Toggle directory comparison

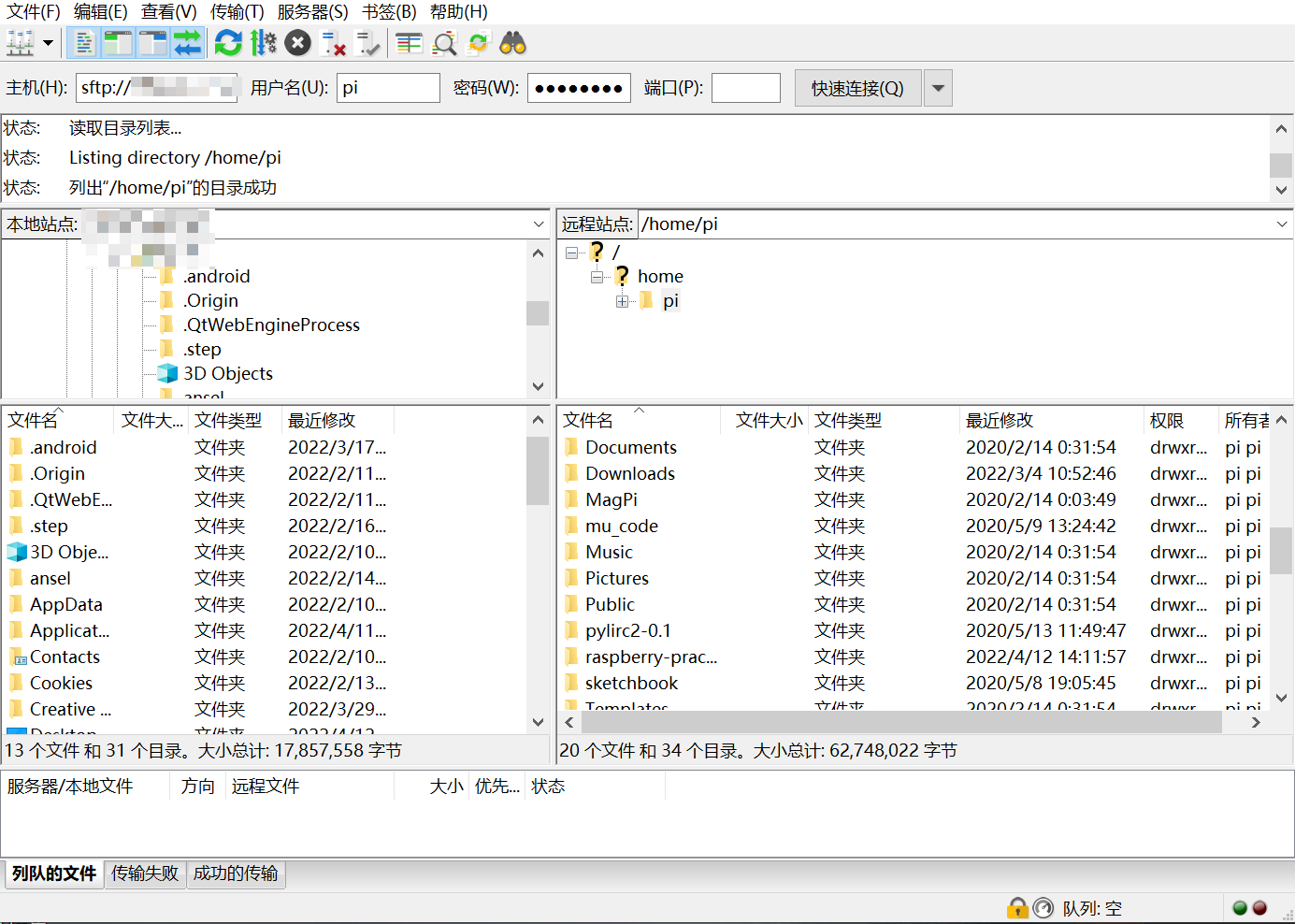pyautogui.click(x=444, y=43)
